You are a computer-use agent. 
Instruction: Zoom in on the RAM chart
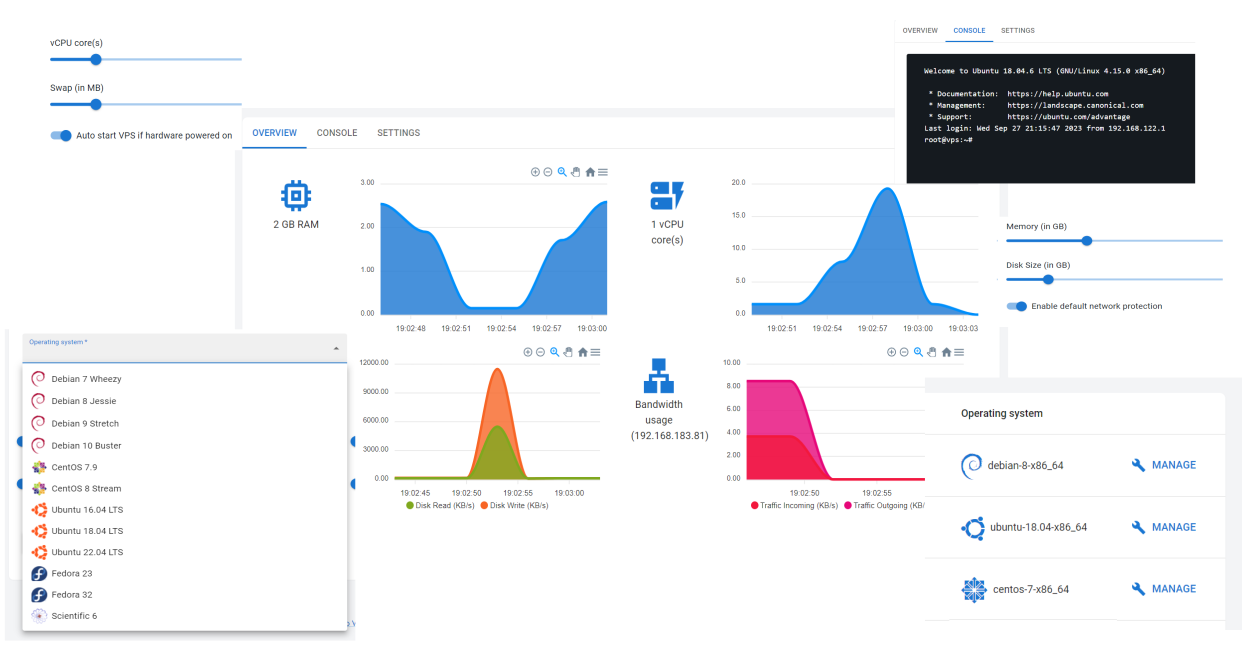click(x=535, y=172)
